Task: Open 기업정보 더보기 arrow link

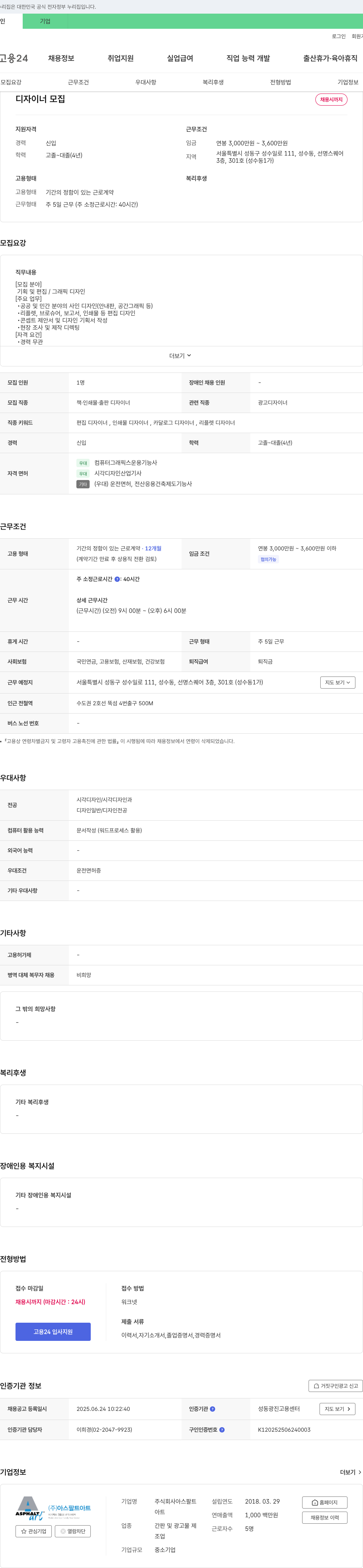Action: (x=351, y=1472)
